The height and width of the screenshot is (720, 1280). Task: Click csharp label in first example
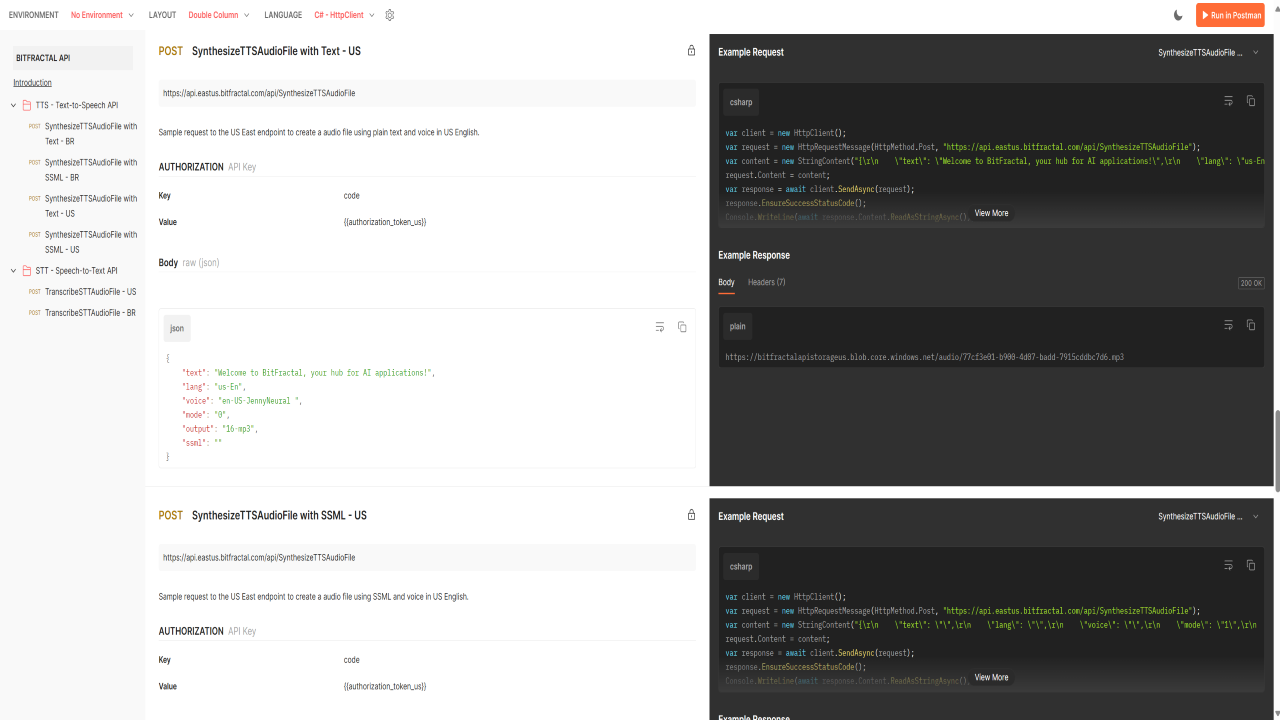click(741, 102)
